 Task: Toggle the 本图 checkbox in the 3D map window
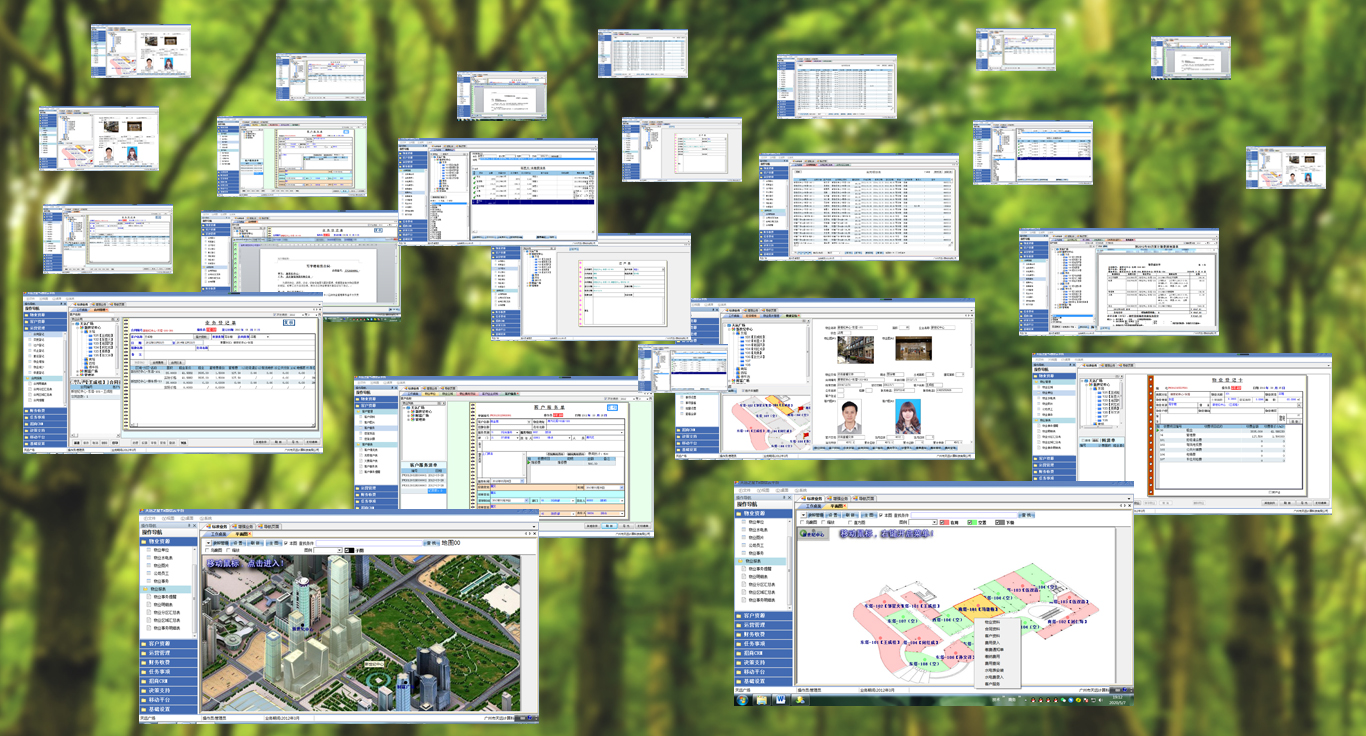coord(285,543)
